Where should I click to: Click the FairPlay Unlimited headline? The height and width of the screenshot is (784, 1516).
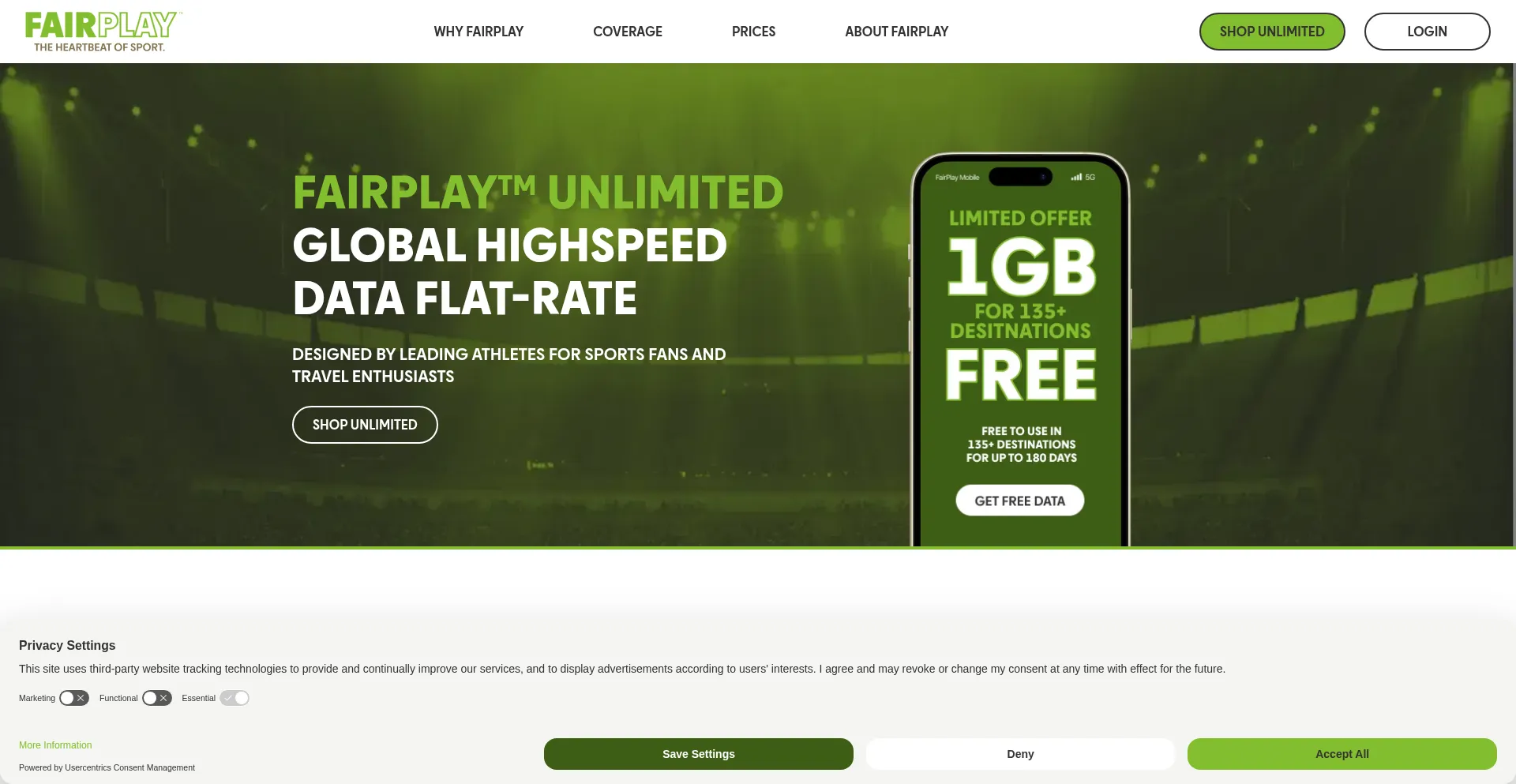[x=538, y=192]
